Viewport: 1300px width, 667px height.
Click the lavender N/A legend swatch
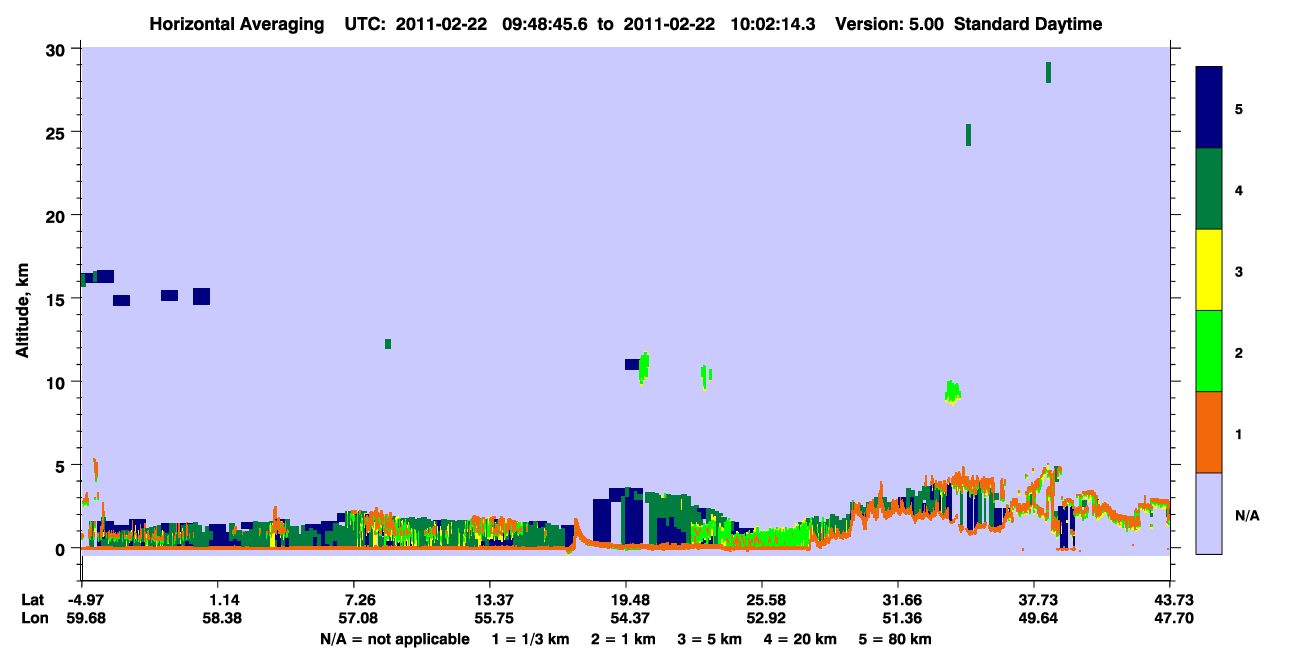(x=1209, y=513)
